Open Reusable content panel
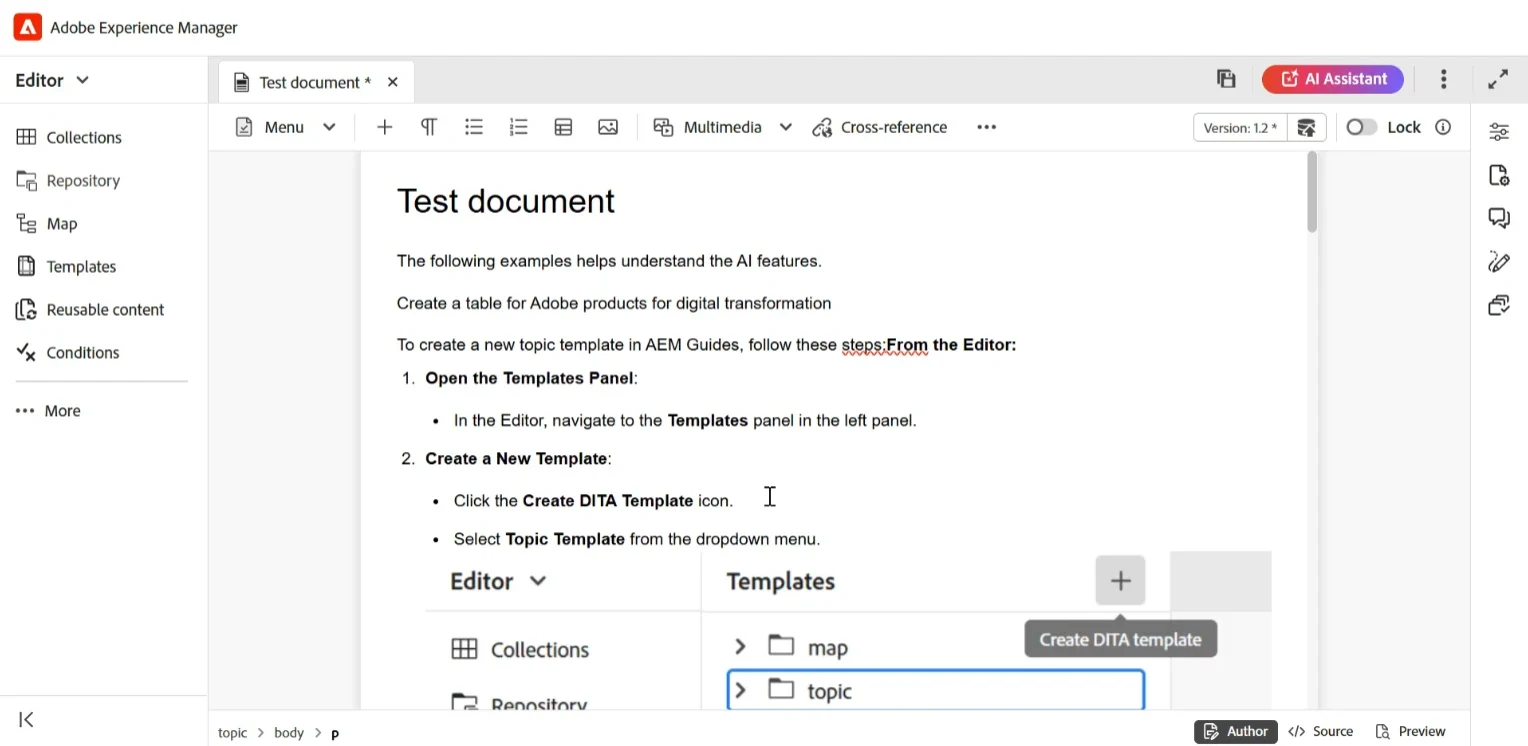Image resolution: width=1528 pixels, height=746 pixels. (90, 309)
